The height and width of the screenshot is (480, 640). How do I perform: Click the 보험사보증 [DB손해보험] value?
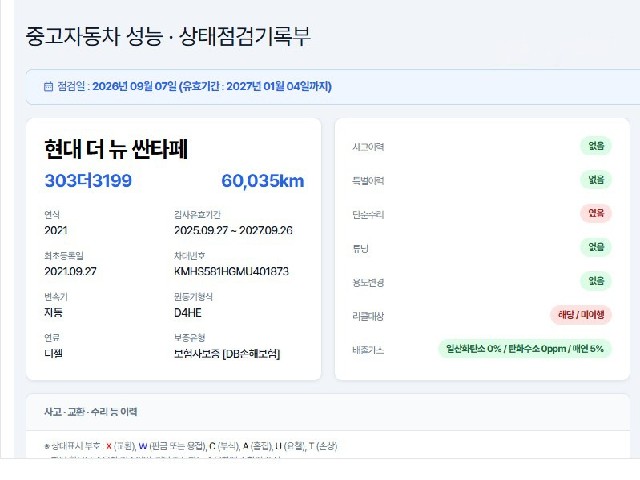pyautogui.click(x=227, y=353)
